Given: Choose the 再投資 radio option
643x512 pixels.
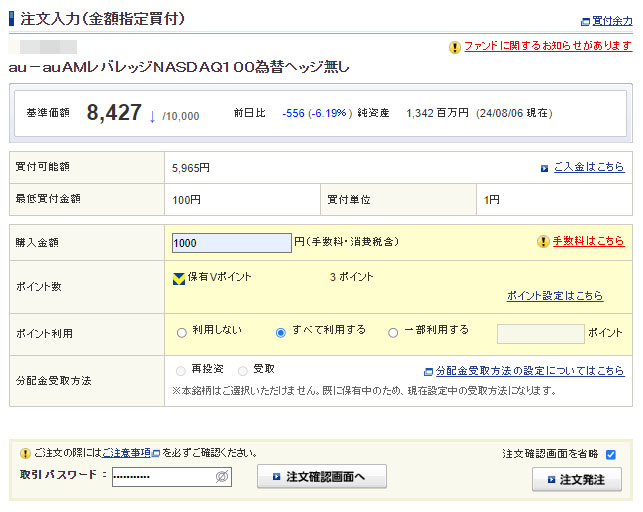Looking at the screenshot, I should (181, 370).
